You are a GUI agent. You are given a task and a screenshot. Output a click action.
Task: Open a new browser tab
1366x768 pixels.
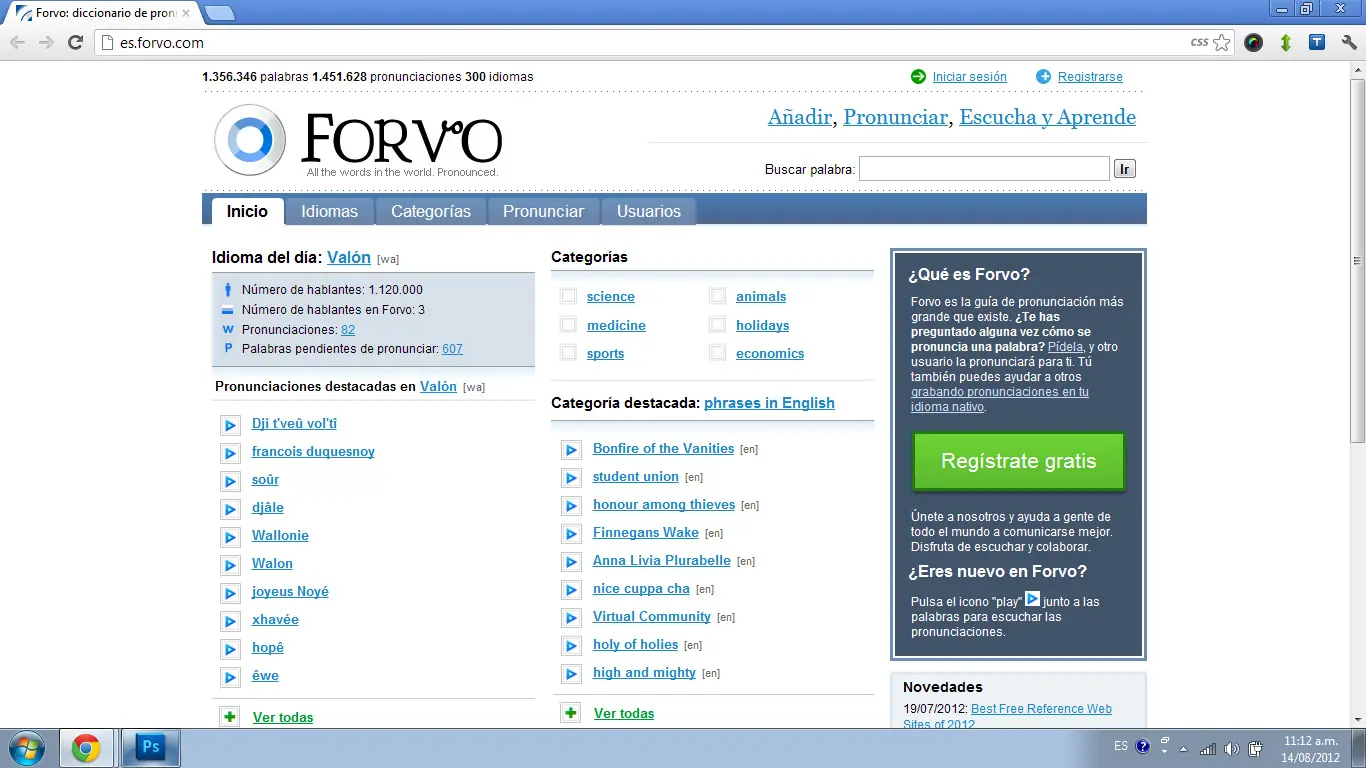coord(219,13)
